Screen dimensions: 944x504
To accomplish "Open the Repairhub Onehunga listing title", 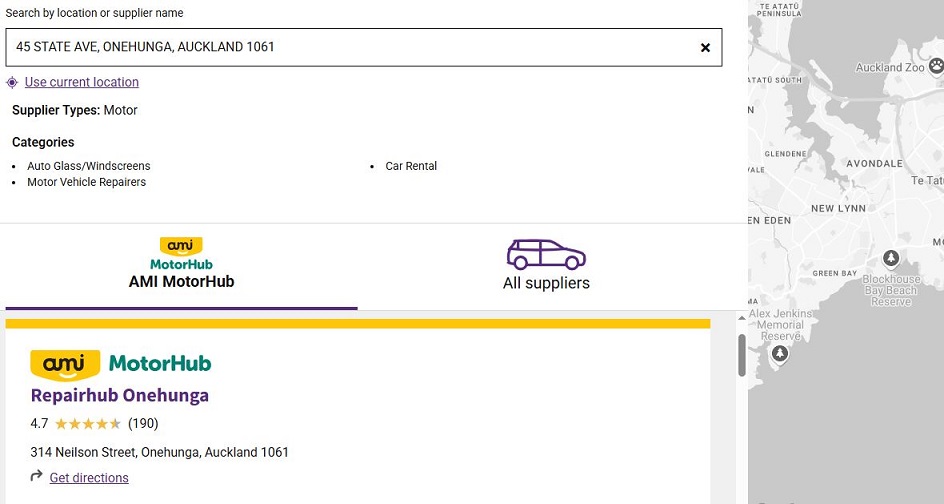I will point(120,395).
